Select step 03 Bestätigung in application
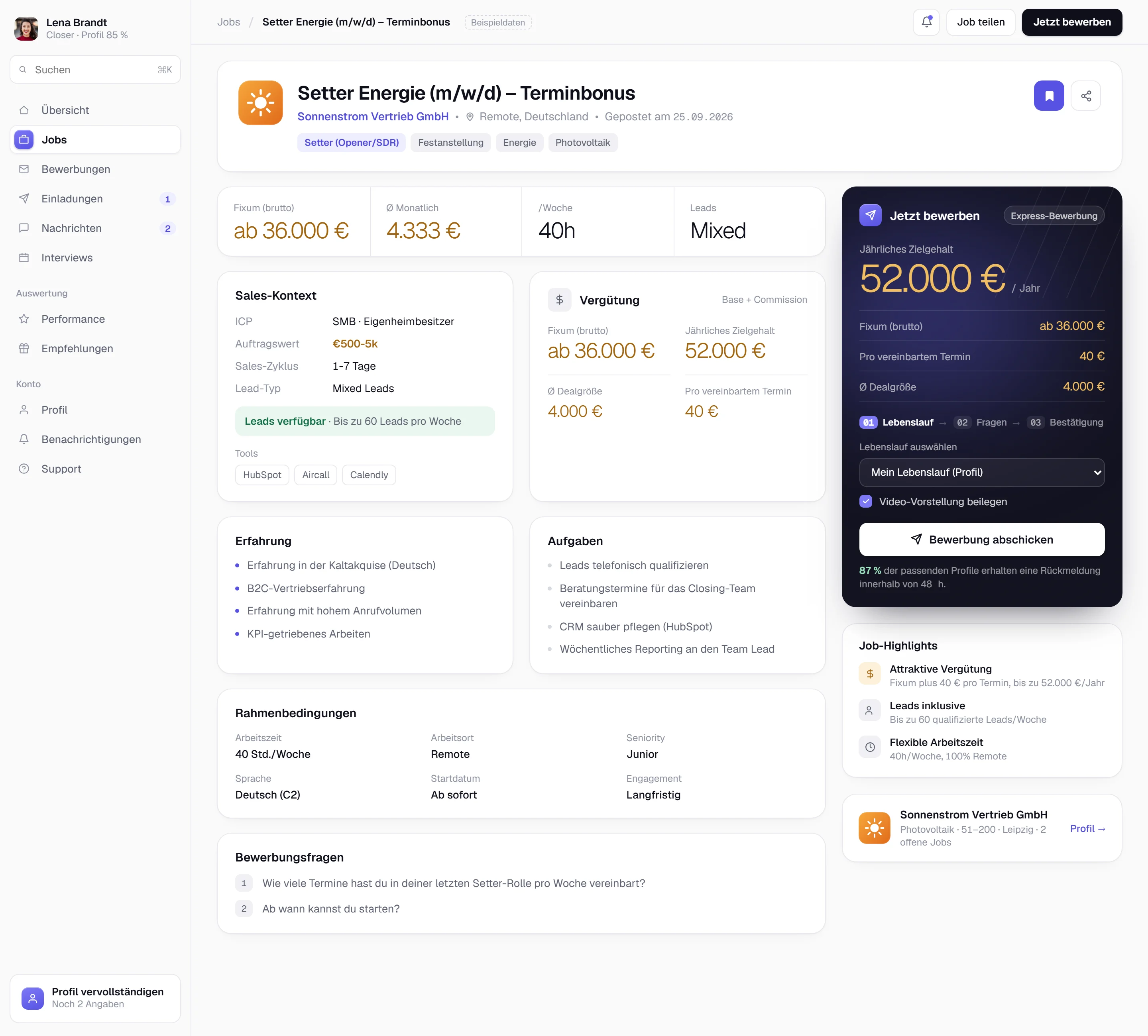Screen dimensions: 1148x1036 pyautogui.click(x=1065, y=423)
